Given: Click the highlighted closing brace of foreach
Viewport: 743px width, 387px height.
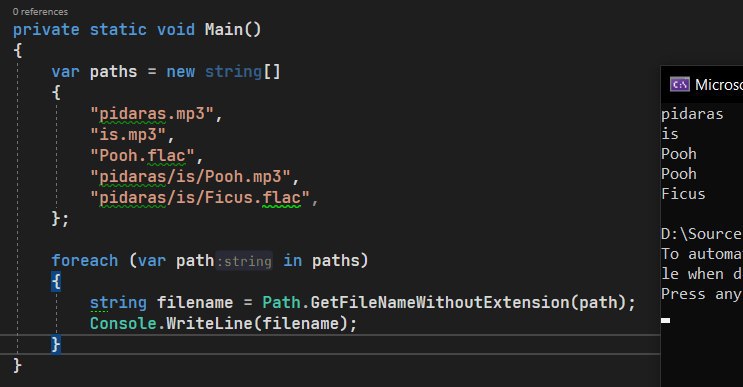Looking at the screenshot, I should (56, 344).
